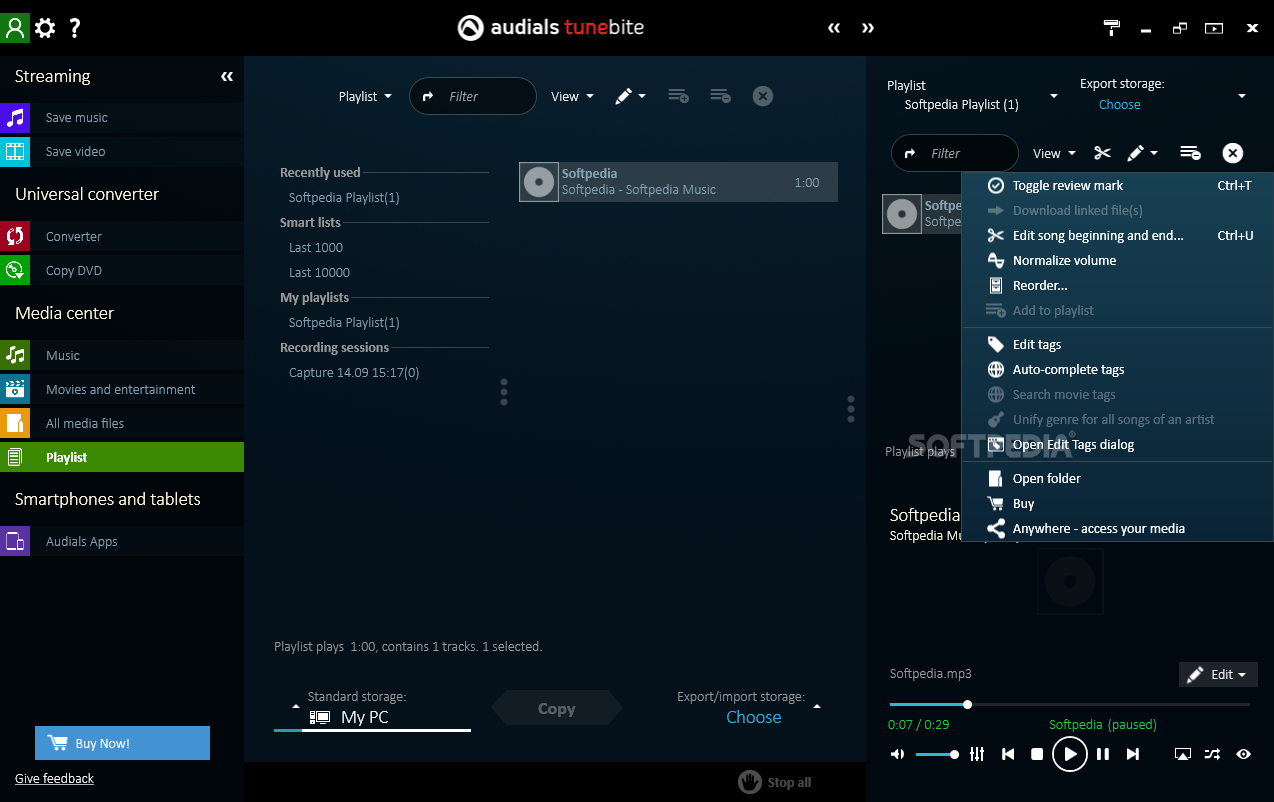Toggle shuffle playback

pyautogui.click(x=1212, y=754)
